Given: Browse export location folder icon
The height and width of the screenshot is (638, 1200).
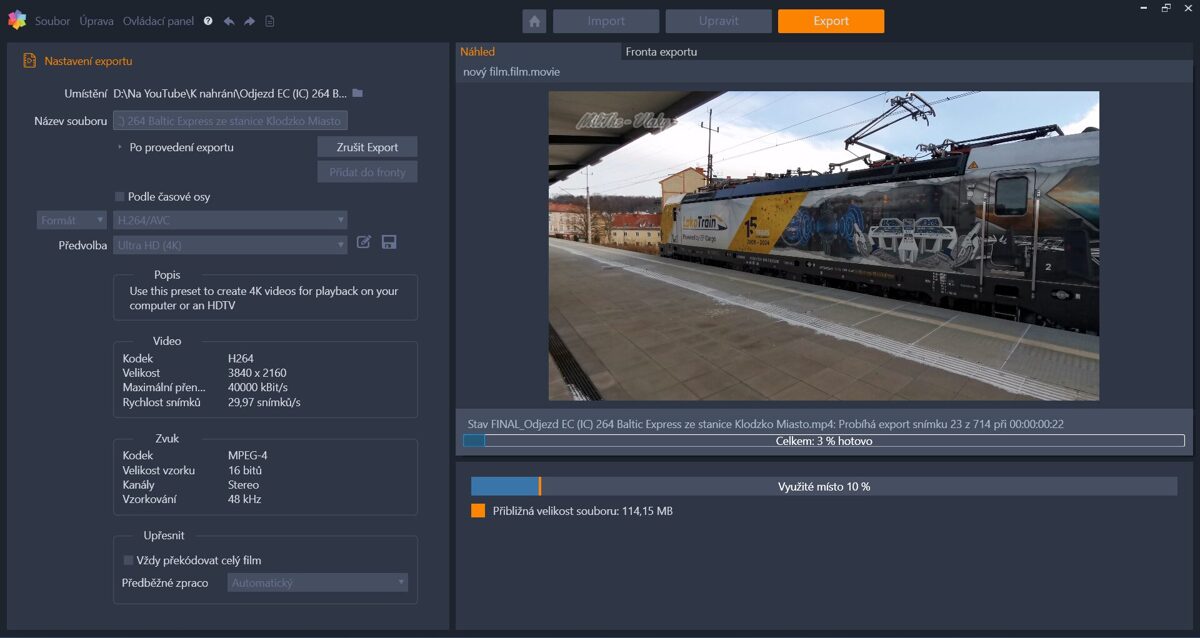Looking at the screenshot, I should pyautogui.click(x=358, y=93).
